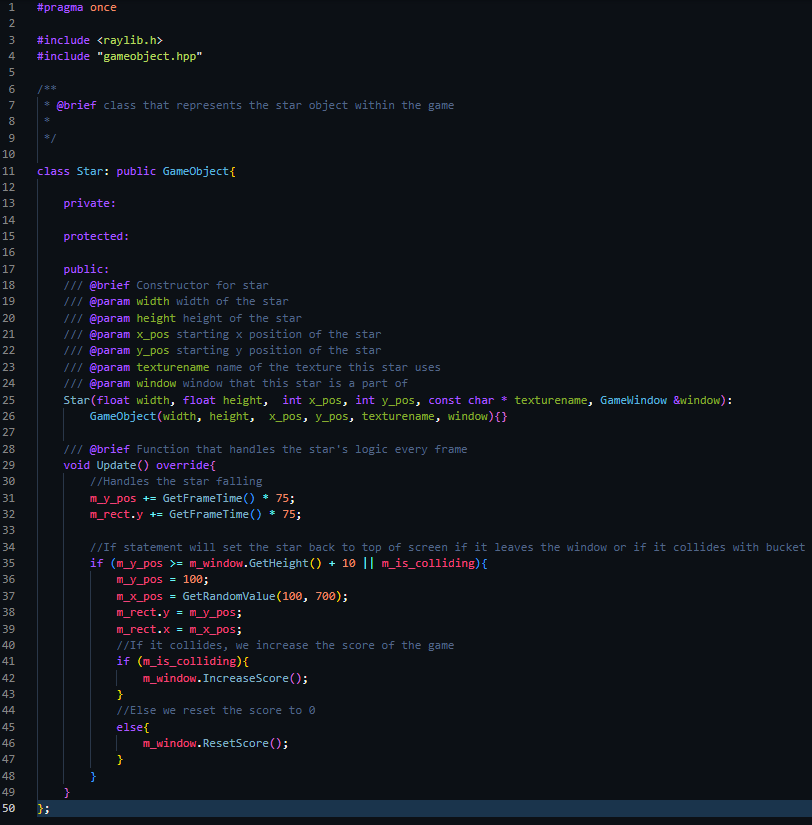Click the 'else' keyword on line 45
Screen dimensions: 812x825
pyautogui.click(x=129, y=727)
